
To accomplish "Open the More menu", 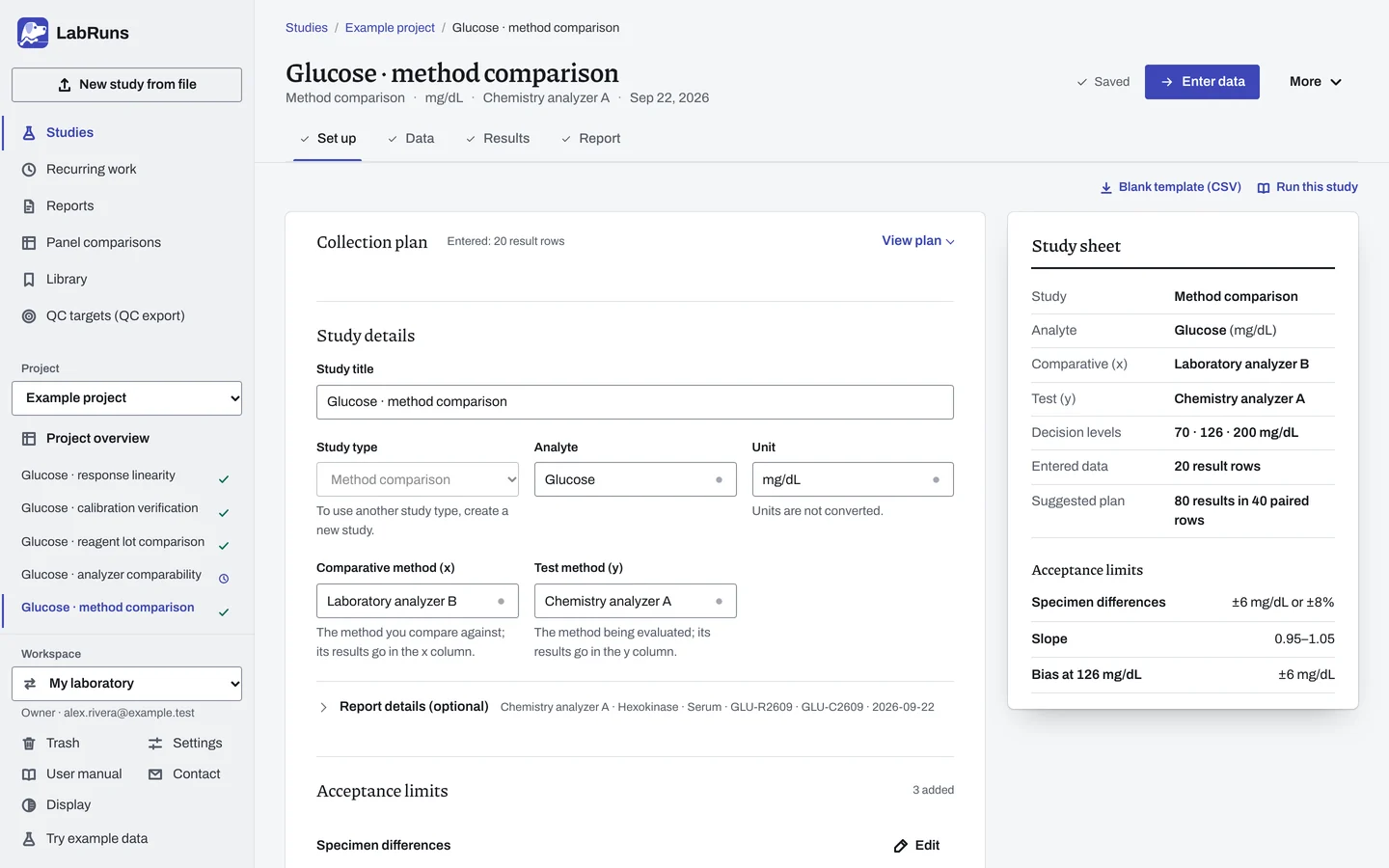I will tap(1316, 82).
